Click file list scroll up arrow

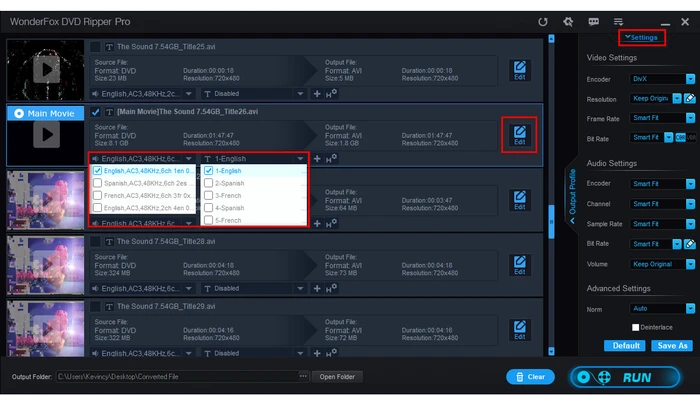pyautogui.click(x=551, y=39)
